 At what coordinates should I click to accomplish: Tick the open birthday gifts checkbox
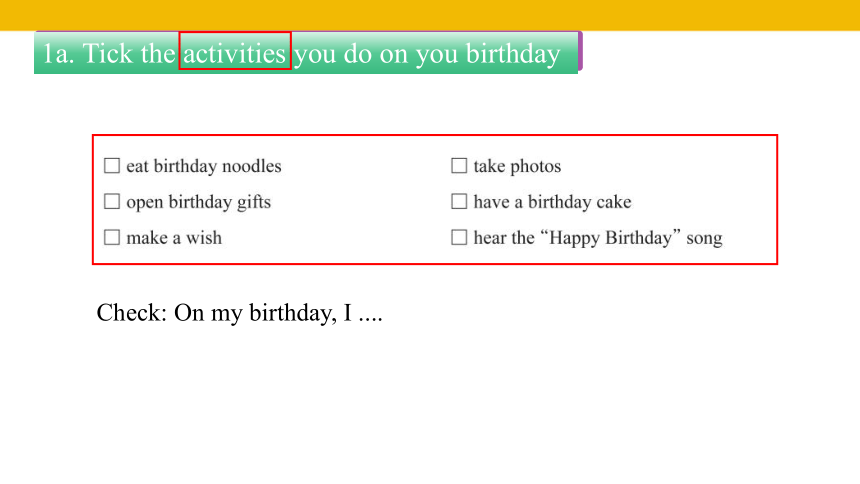click(x=112, y=201)
